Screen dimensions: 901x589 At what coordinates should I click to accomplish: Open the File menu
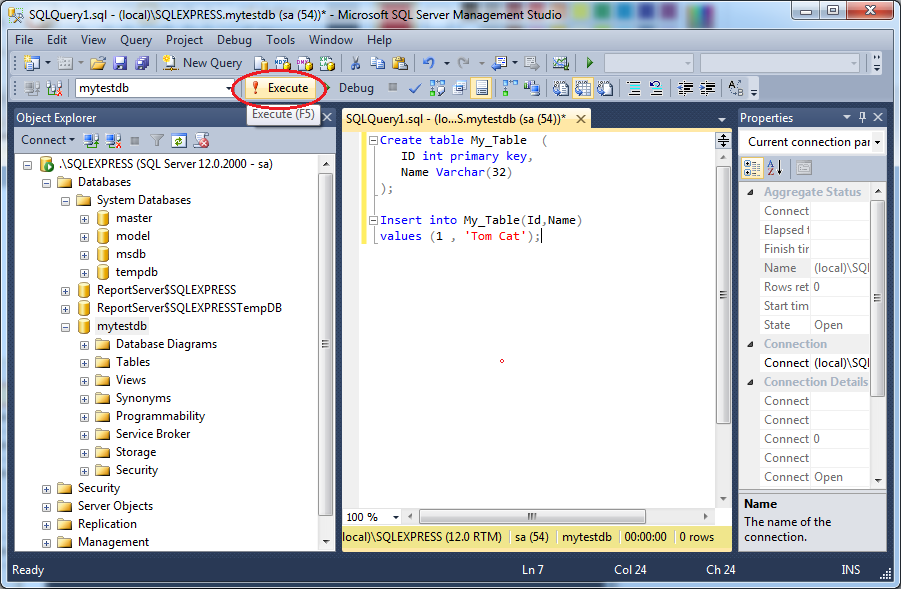pos(24,40)
